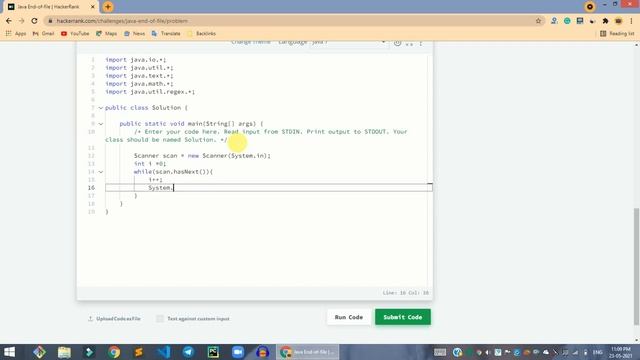Launch Google Chrome from the taskbar

pos(114,352)
